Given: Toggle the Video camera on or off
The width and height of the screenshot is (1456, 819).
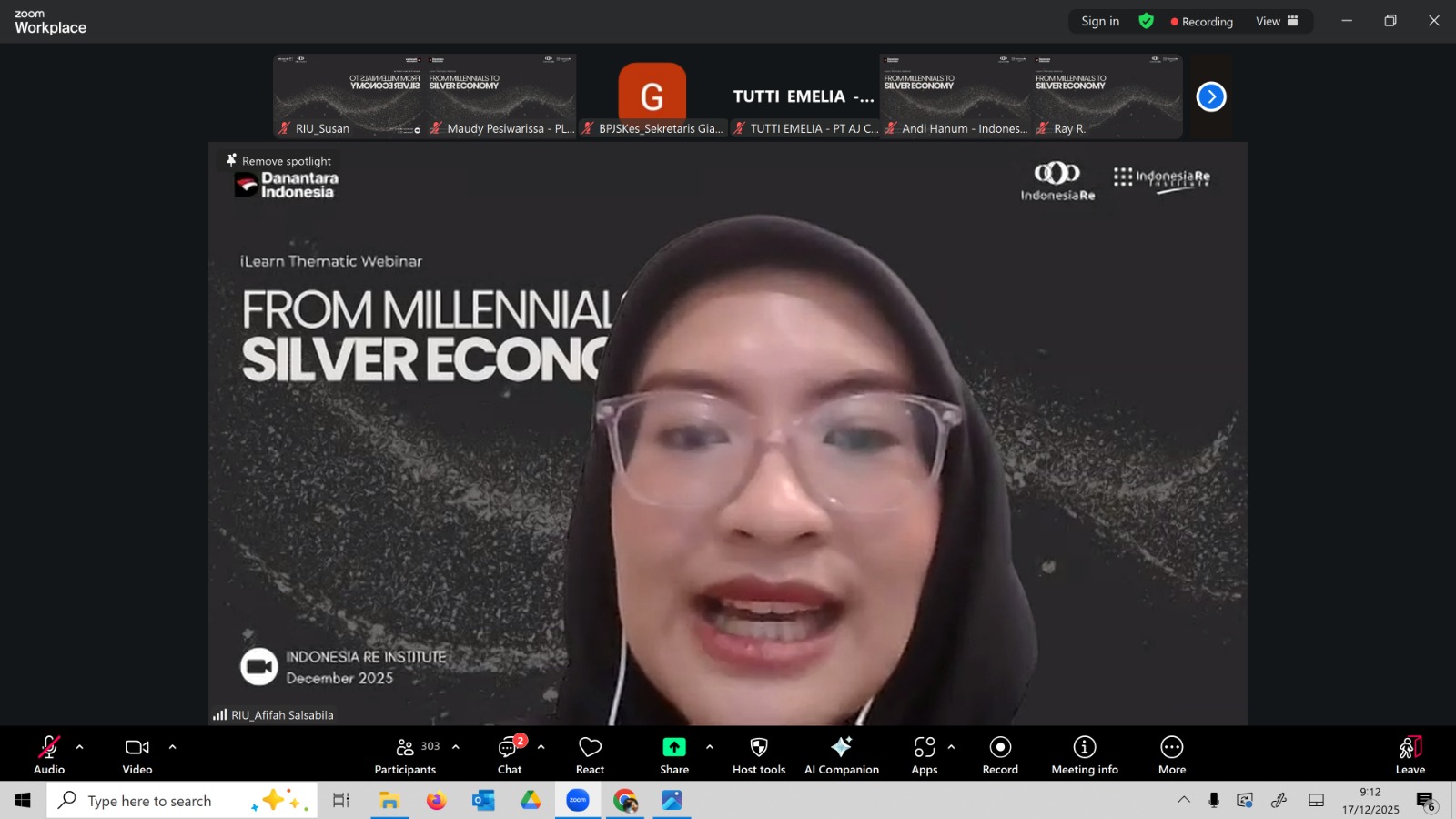Looking at the screenshot, I should coord(137,755).
